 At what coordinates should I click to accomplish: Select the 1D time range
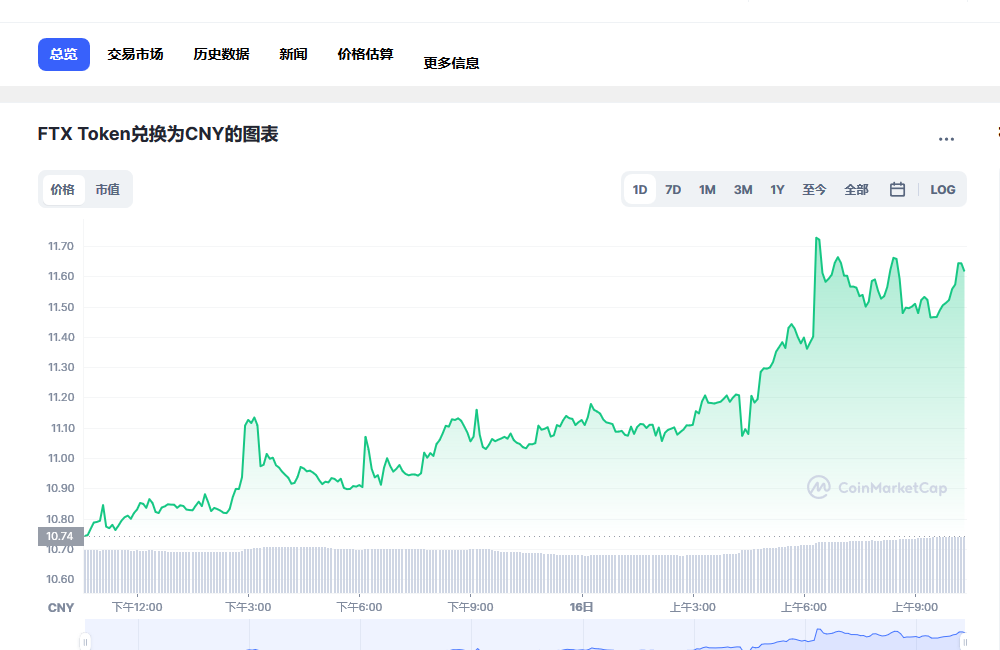[640, 189]
